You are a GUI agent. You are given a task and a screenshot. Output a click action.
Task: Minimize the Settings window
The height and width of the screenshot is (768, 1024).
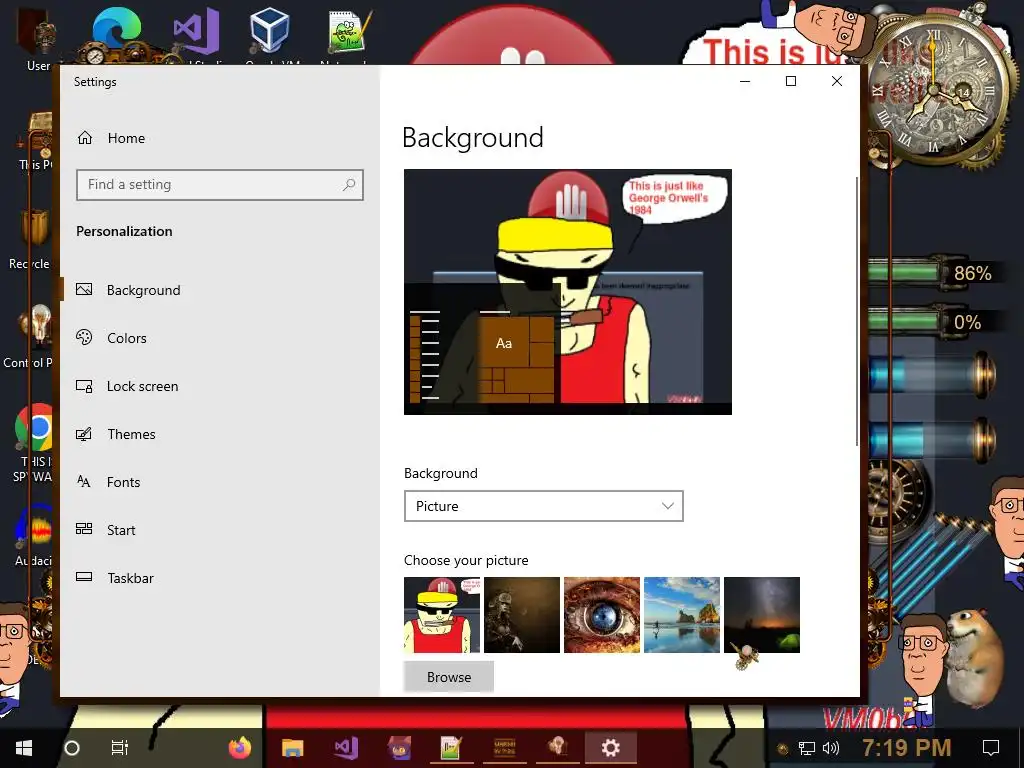(745, 81)
